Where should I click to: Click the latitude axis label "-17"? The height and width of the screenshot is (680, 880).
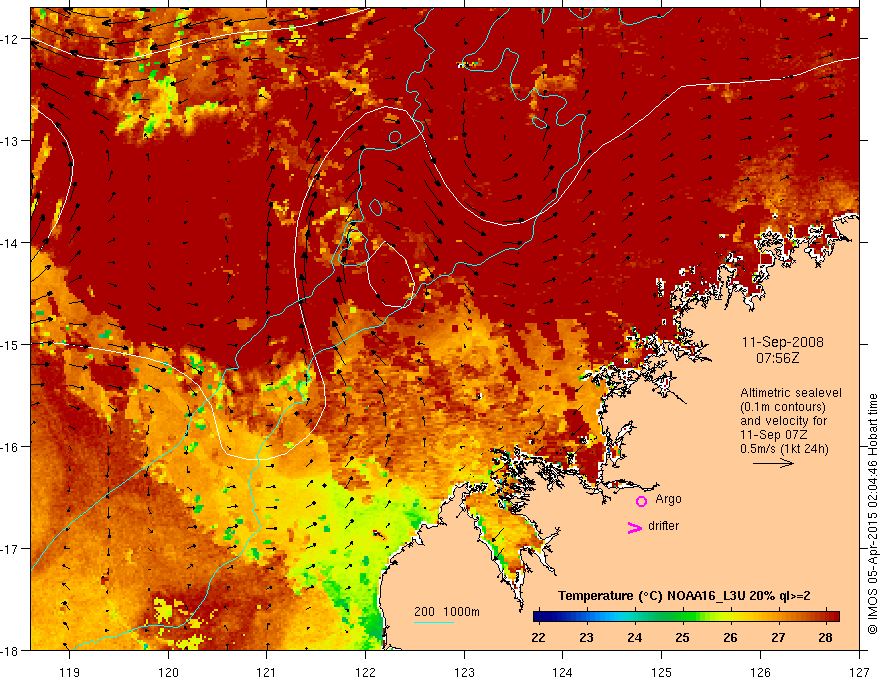tap(11, 548)
